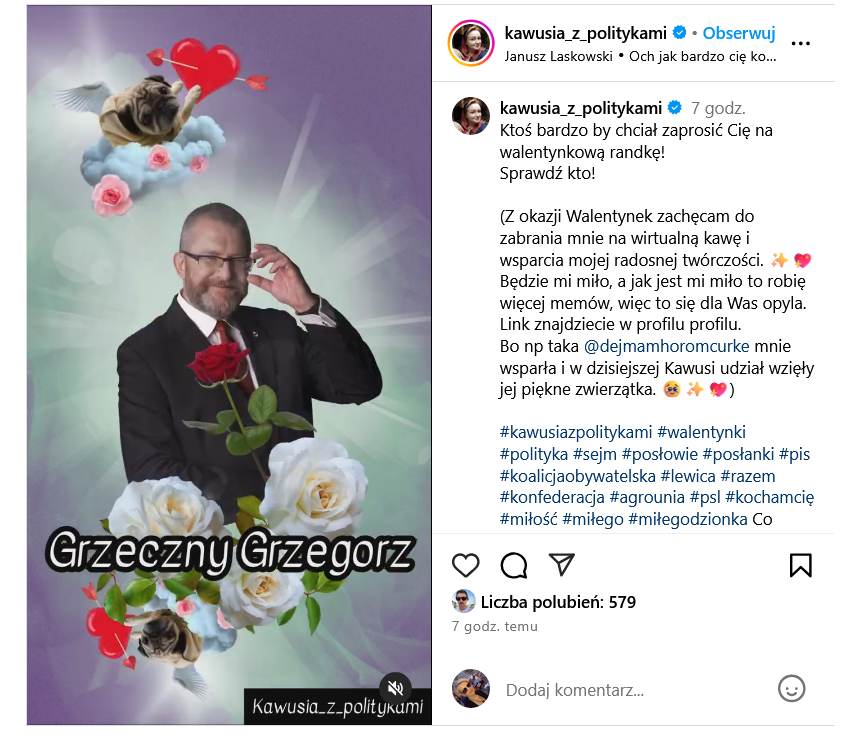View the list of 579 likes

pyautogui.click(x=558, y=602)
